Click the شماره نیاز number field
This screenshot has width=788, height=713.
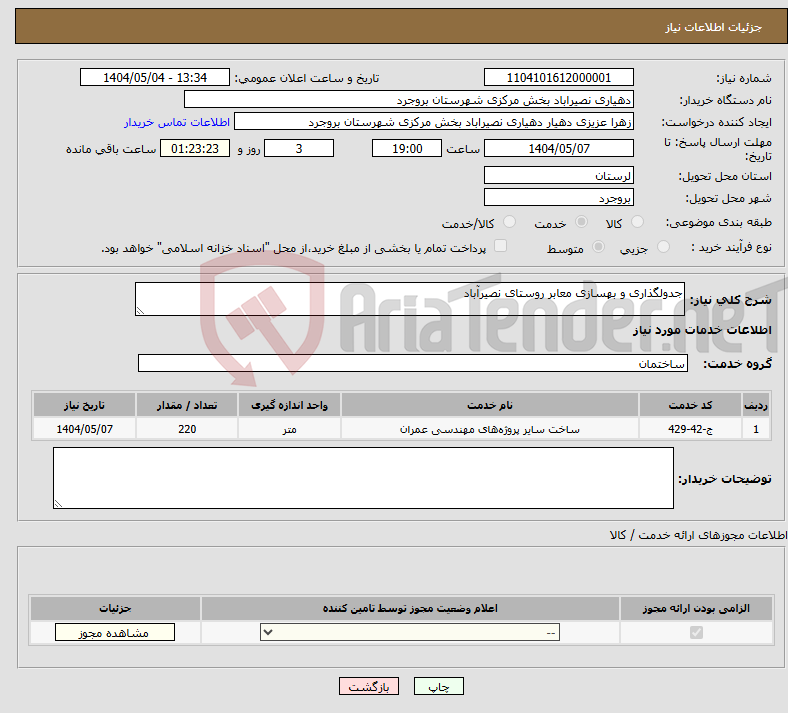pos(558,77)
